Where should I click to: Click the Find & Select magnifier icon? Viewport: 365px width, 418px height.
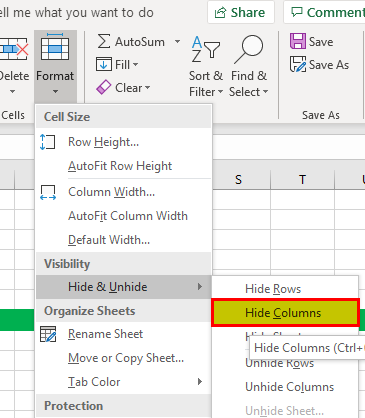click(x=249, y=49)
